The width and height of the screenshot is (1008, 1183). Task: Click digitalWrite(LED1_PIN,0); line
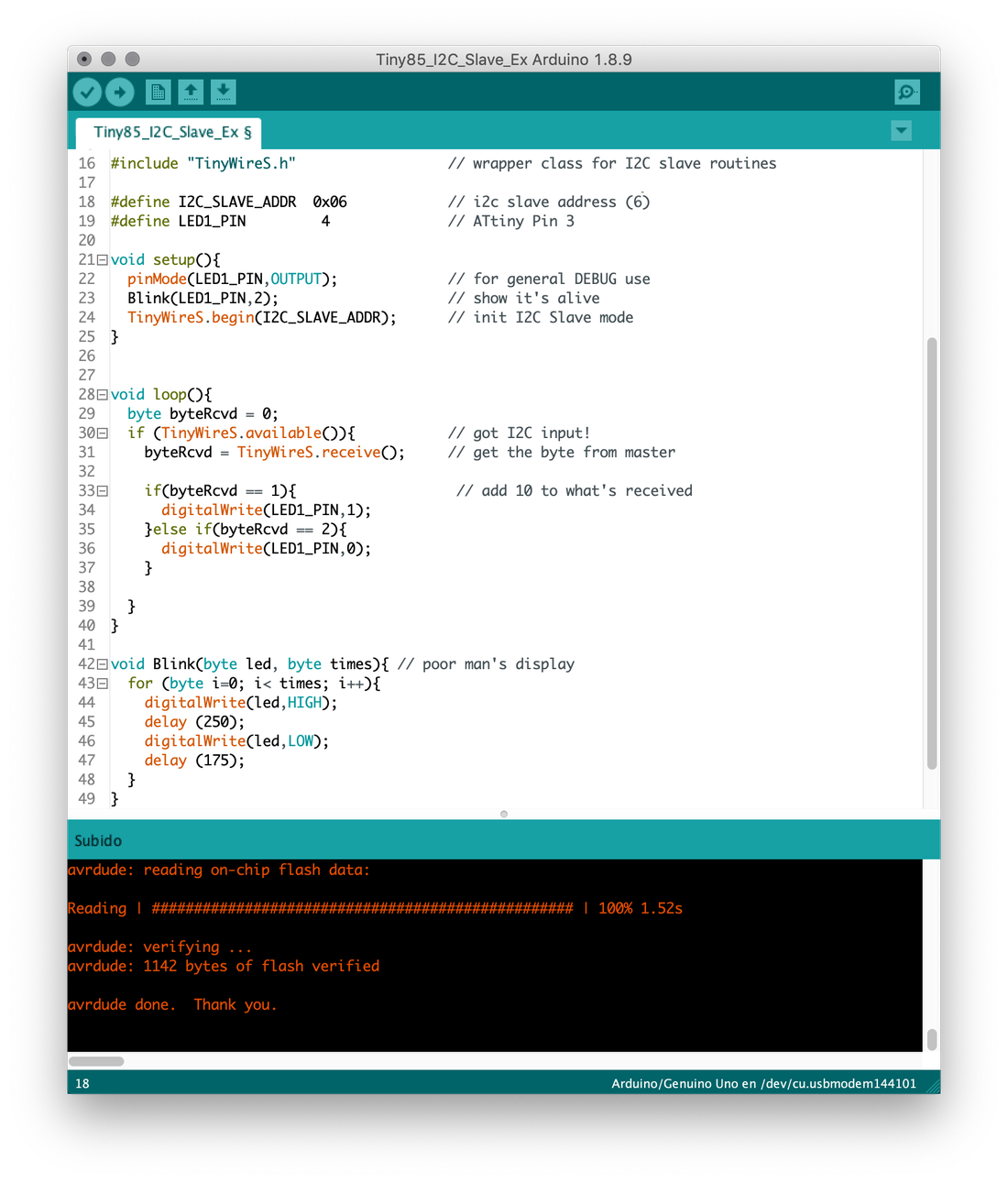click(266, 548)
